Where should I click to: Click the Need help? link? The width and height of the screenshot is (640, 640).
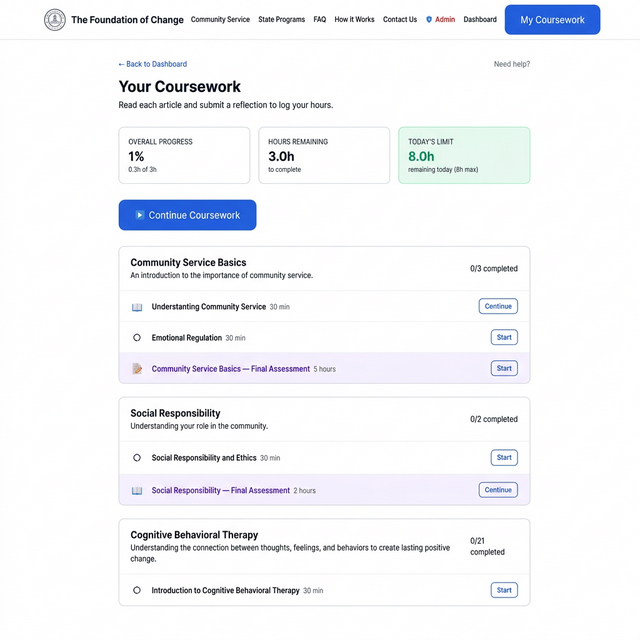[511, 64]
